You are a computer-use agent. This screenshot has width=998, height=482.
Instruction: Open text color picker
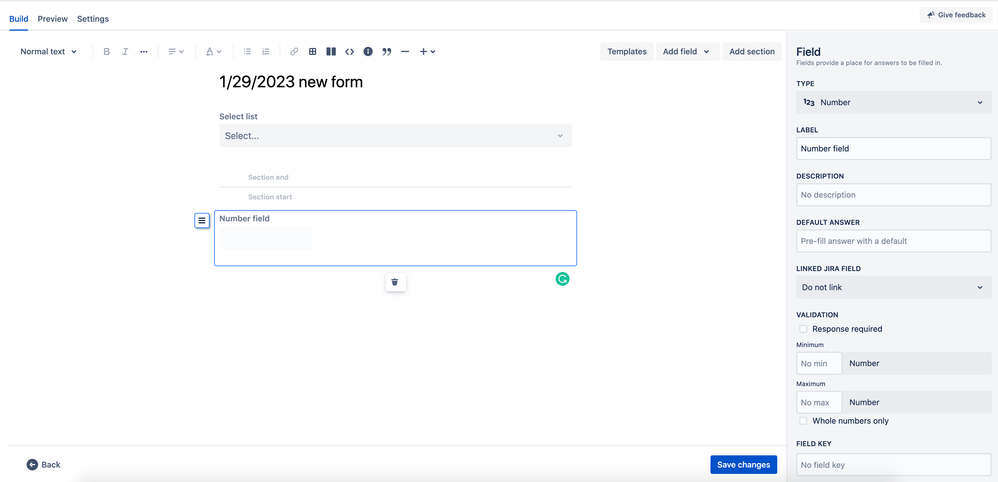(213, 52)
